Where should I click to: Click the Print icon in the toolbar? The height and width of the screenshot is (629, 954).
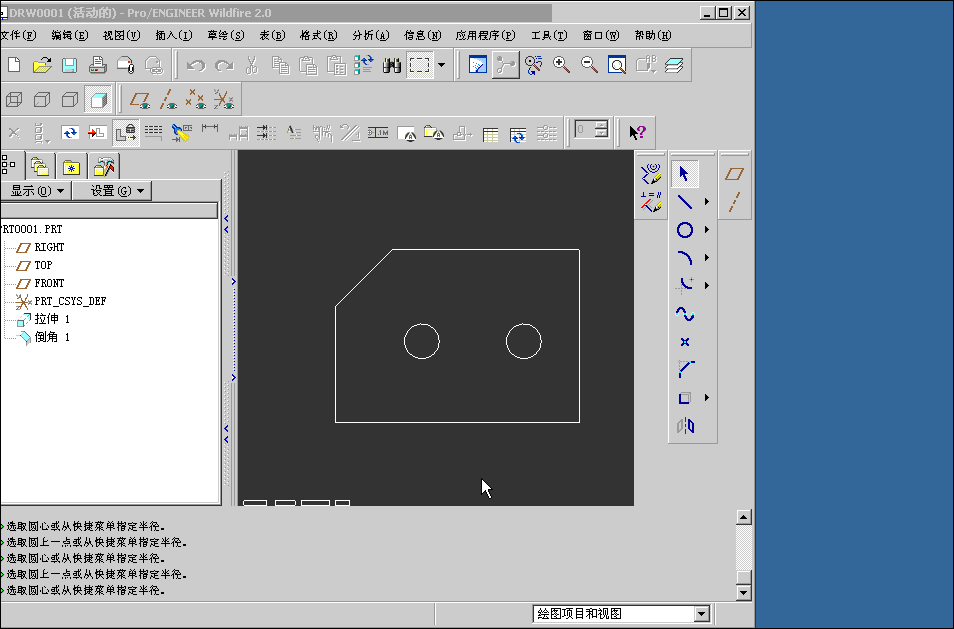click(x=96, y=64)
